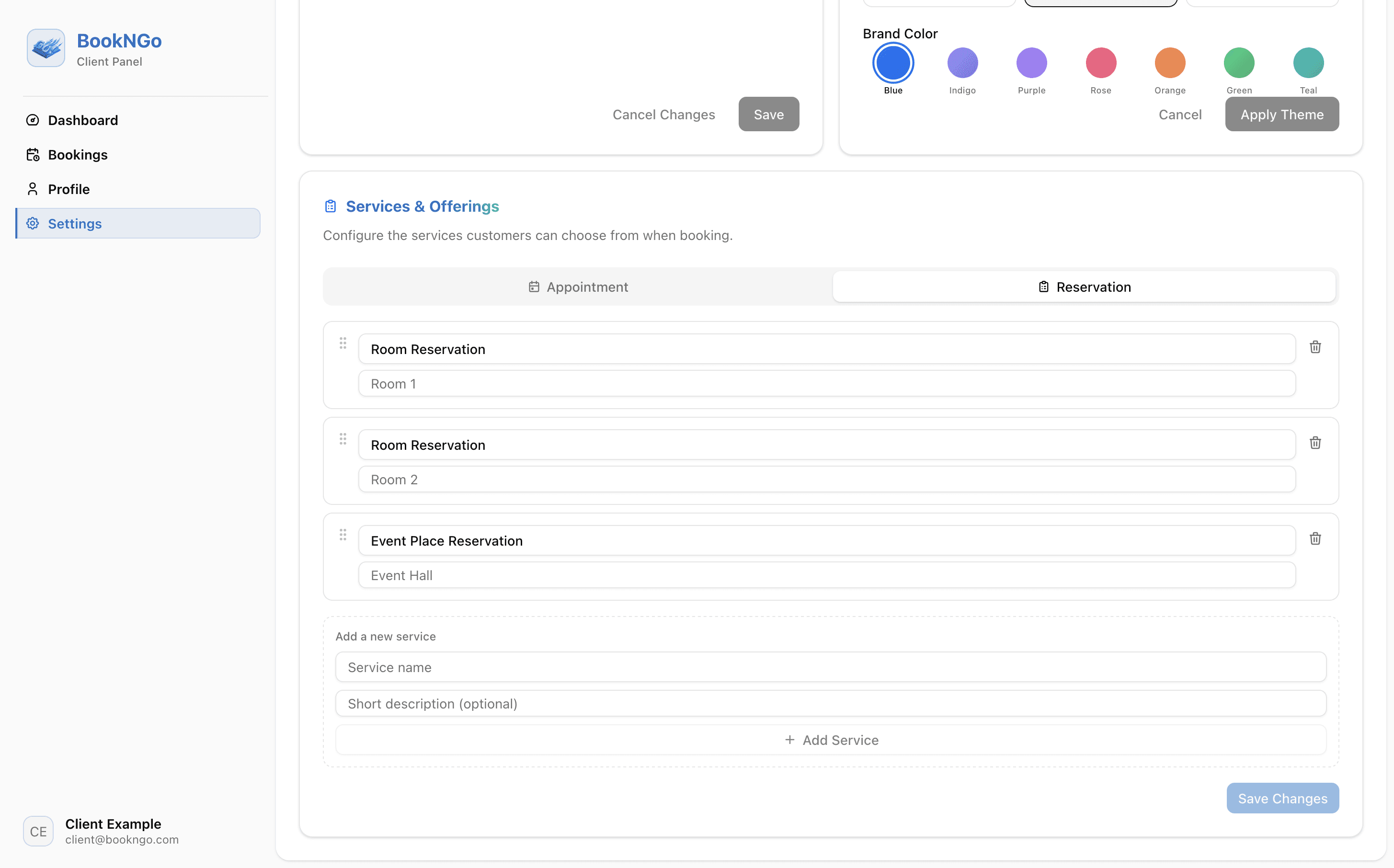Click drag handle of Event Hall service
This screenshot has width=1394, height=868.
coord(343,535)
